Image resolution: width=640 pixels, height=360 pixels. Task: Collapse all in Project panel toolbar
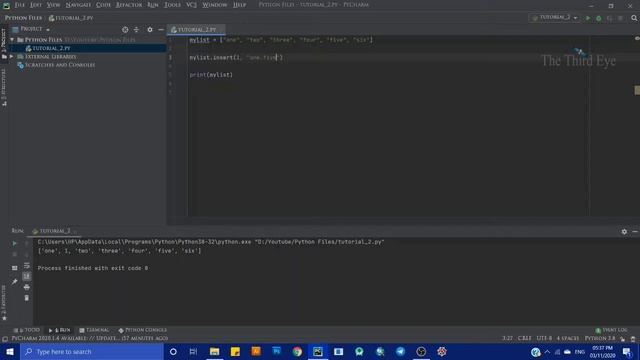tap(136, 29)
